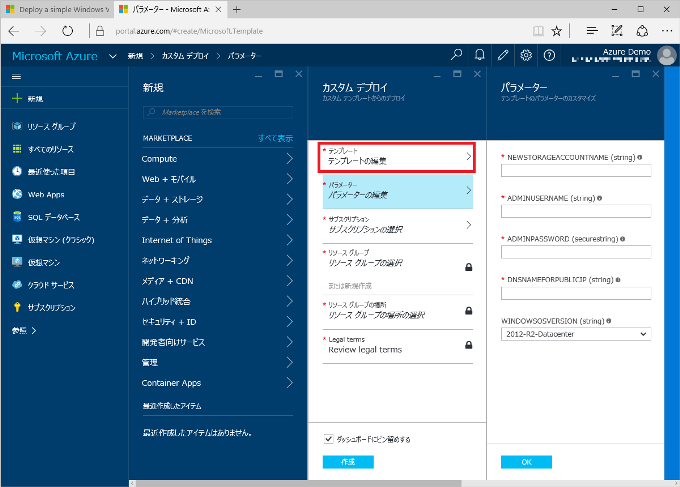Expand the Web + モバイル category

click(x=217, y=179)
